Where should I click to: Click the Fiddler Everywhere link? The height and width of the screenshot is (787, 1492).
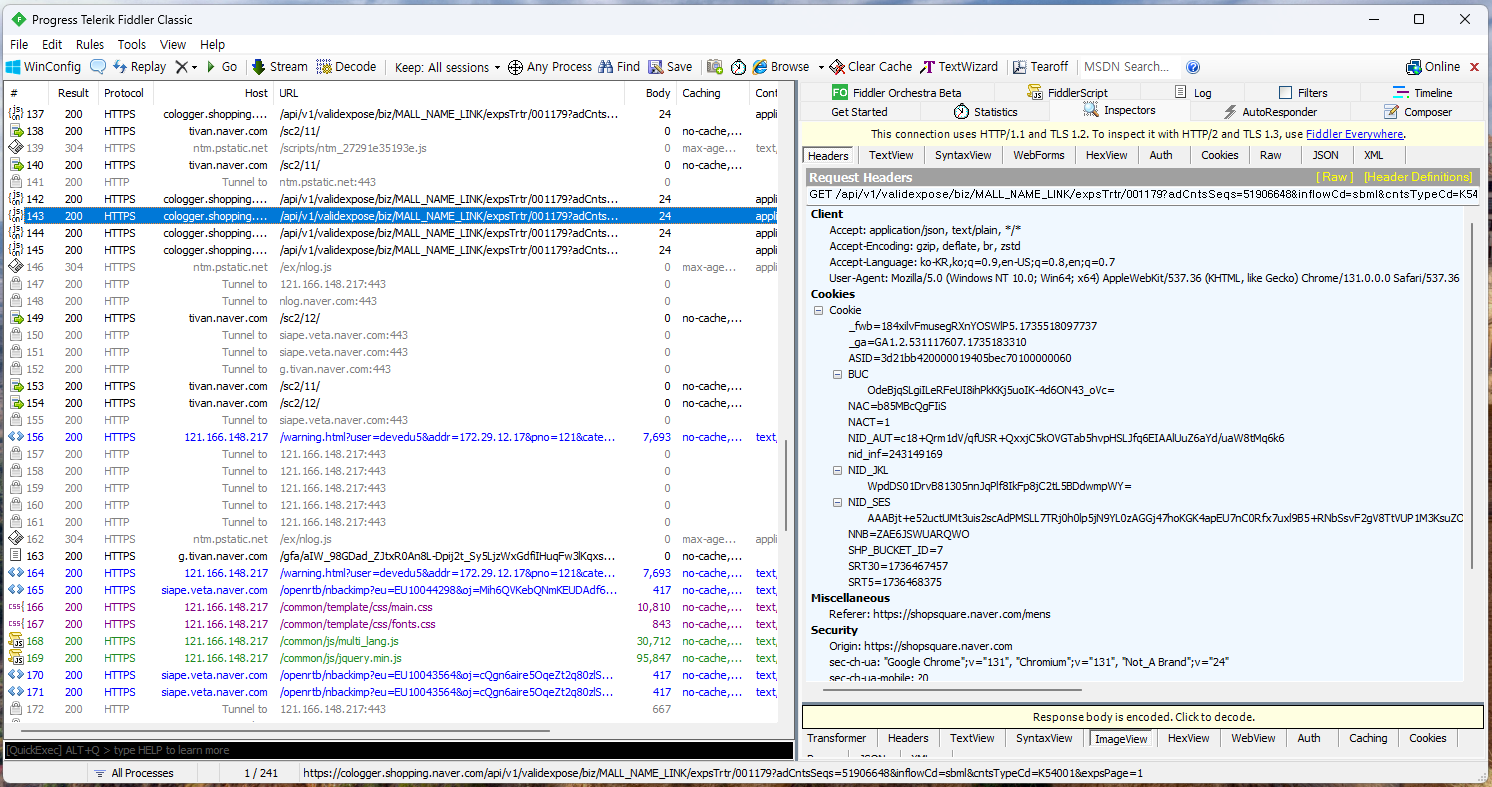point(1354,134)
